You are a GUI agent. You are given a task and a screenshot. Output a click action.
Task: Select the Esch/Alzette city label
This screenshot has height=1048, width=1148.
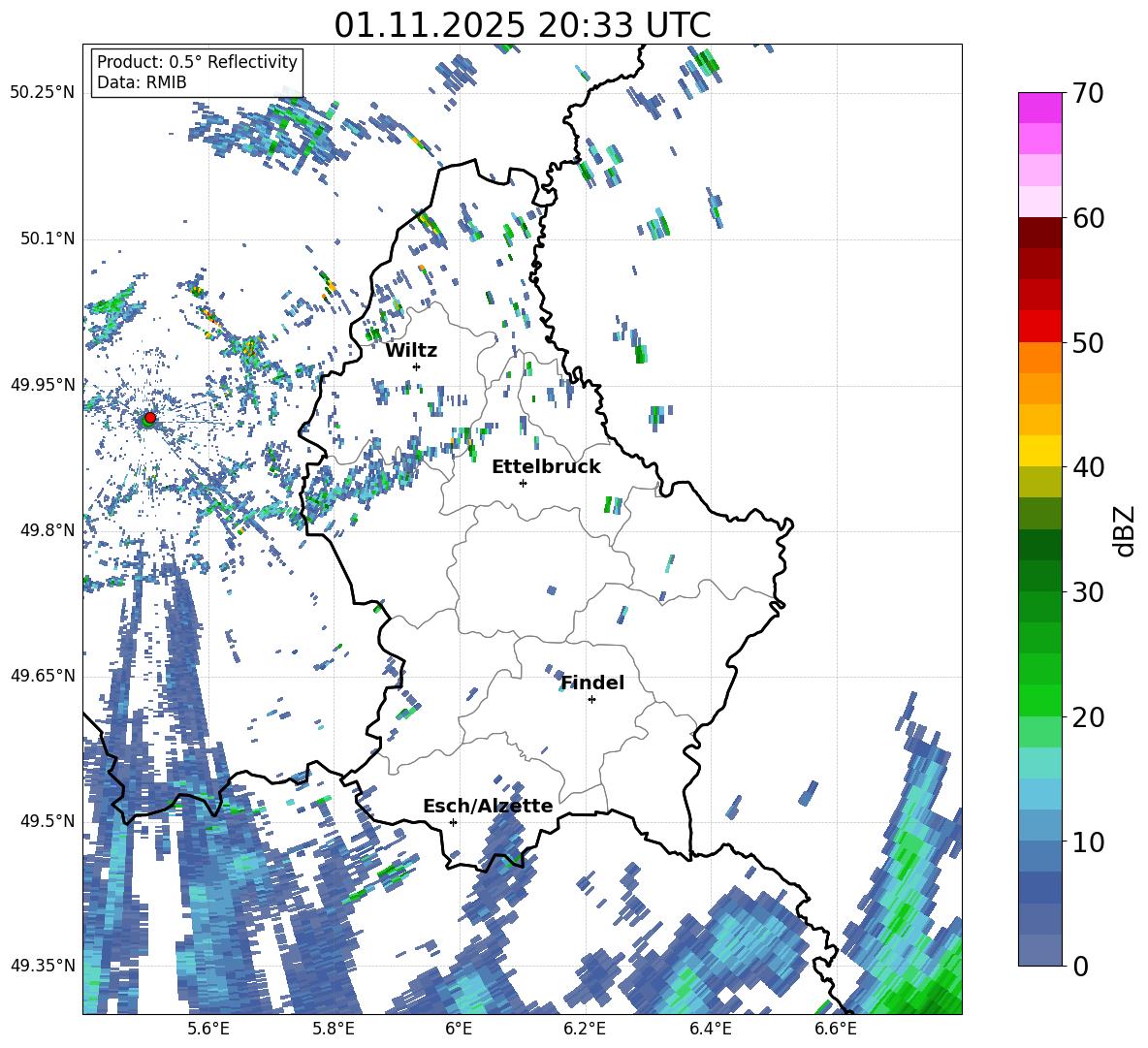488,807
